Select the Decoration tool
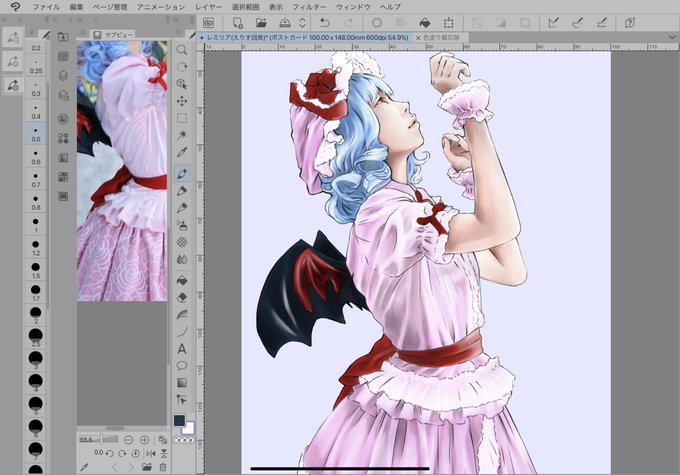Screen dimensions: 680x475 point(182,242)
